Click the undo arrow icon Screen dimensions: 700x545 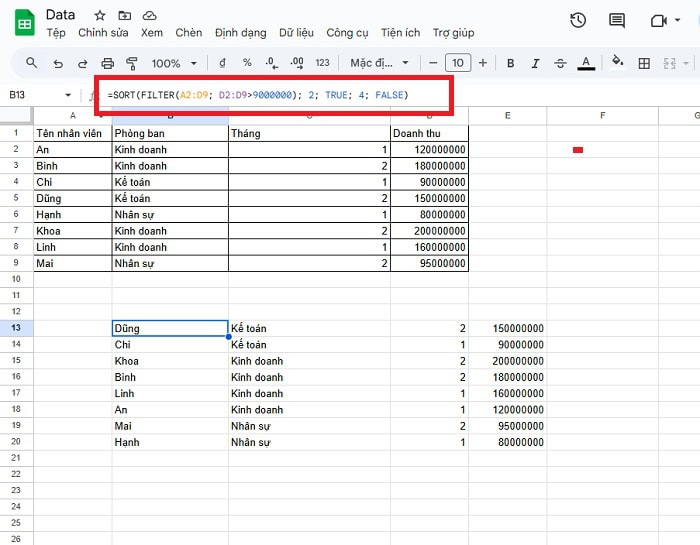click(x=58, y=63)
